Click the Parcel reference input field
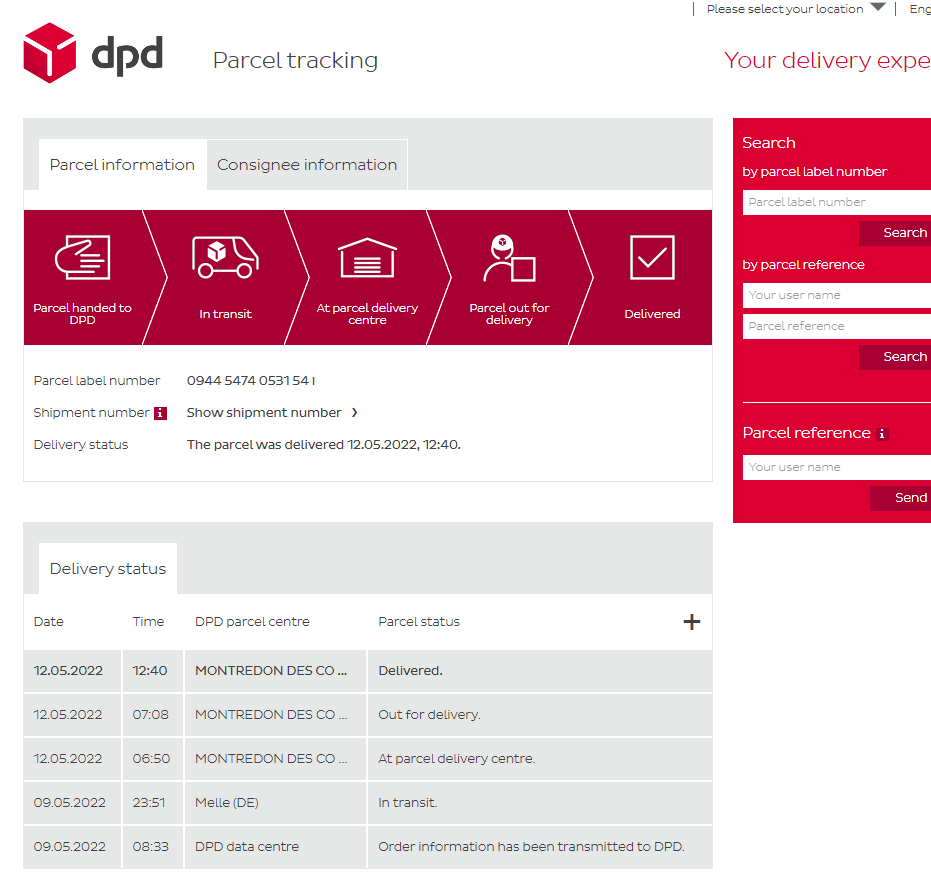Image resolution: width=931 pixels, height=877 pixels. (x=837, y=326)
